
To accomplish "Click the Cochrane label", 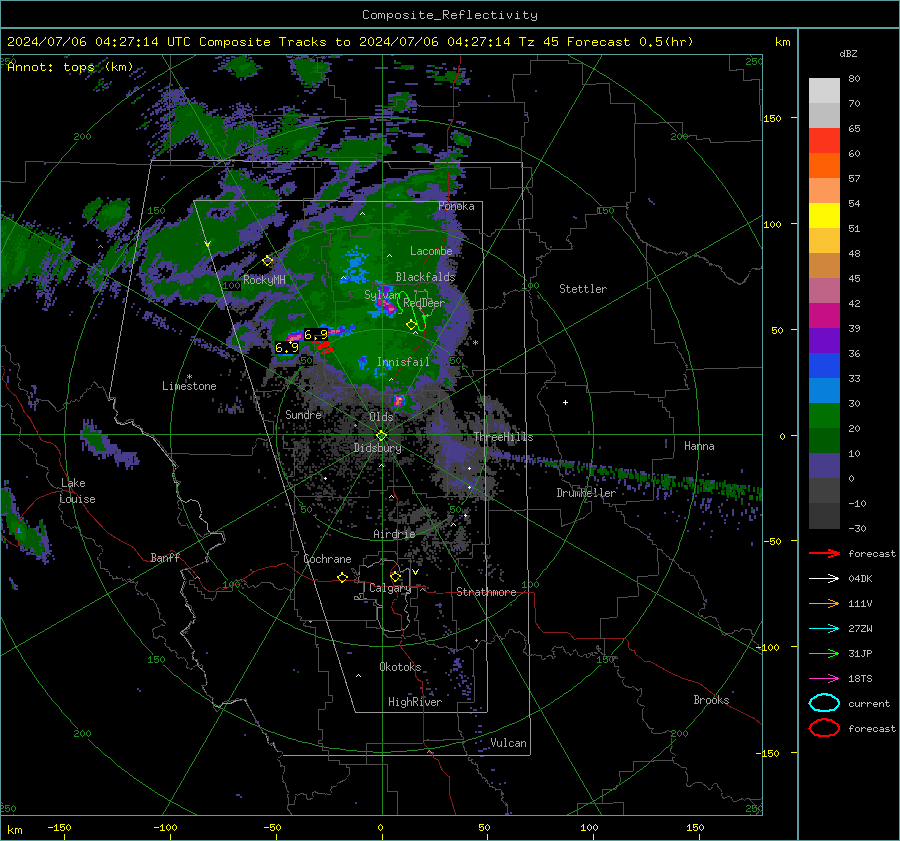I will pos(327,559).
